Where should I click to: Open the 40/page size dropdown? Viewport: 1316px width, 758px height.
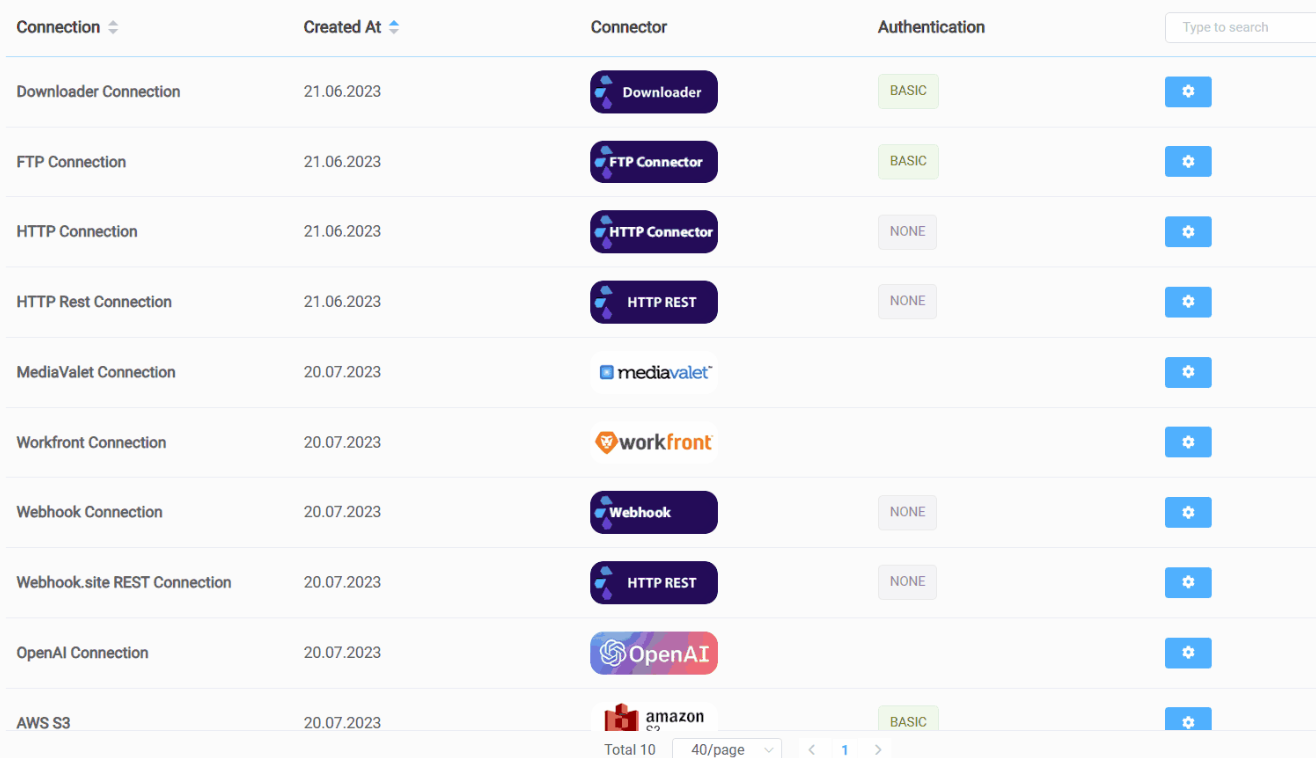point(727,749)
